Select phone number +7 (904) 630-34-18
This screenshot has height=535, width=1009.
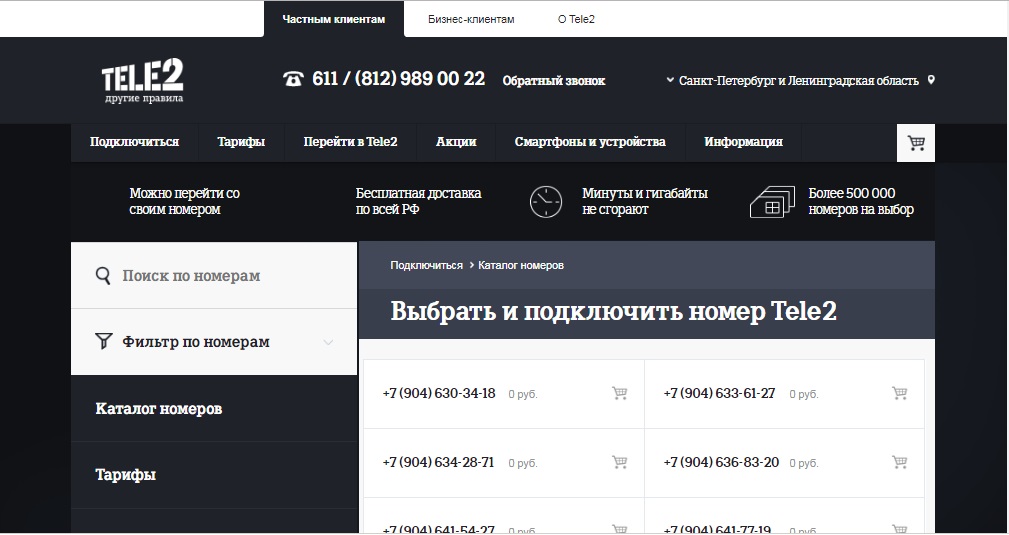click(x=439, y=393)
